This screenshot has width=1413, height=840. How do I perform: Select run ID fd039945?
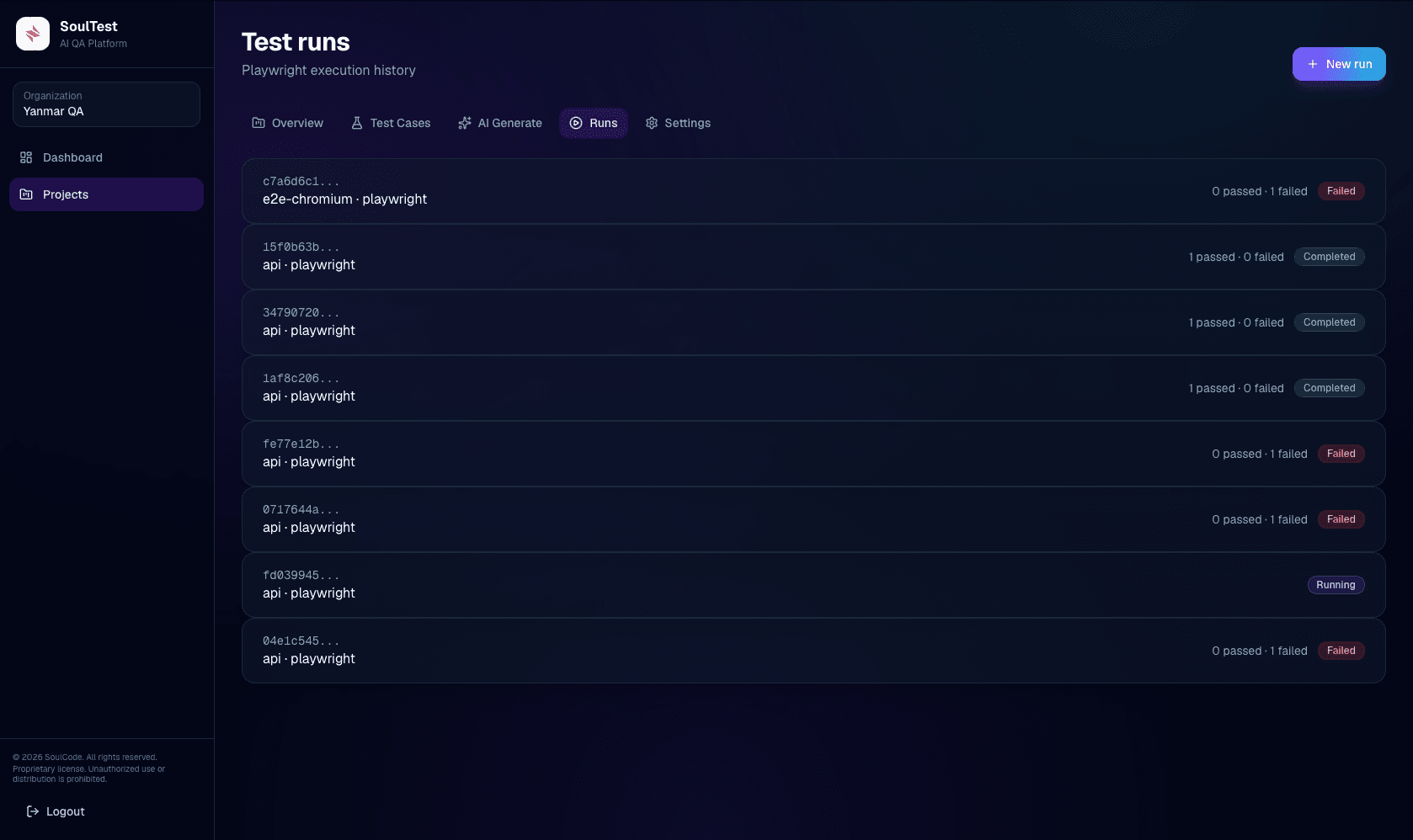click(x=301, y=576)
